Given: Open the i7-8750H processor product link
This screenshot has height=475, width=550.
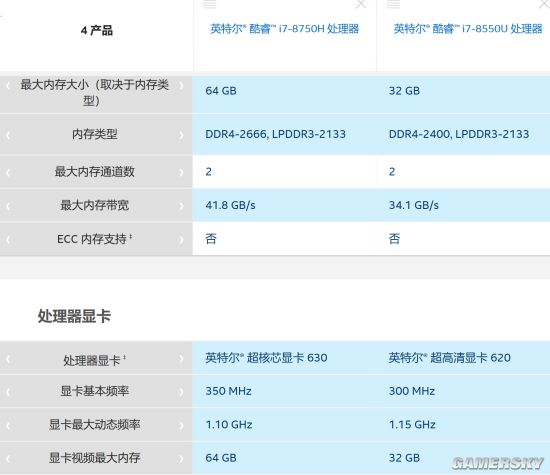Looking at the screenshot, I should [x=284, y=28].
